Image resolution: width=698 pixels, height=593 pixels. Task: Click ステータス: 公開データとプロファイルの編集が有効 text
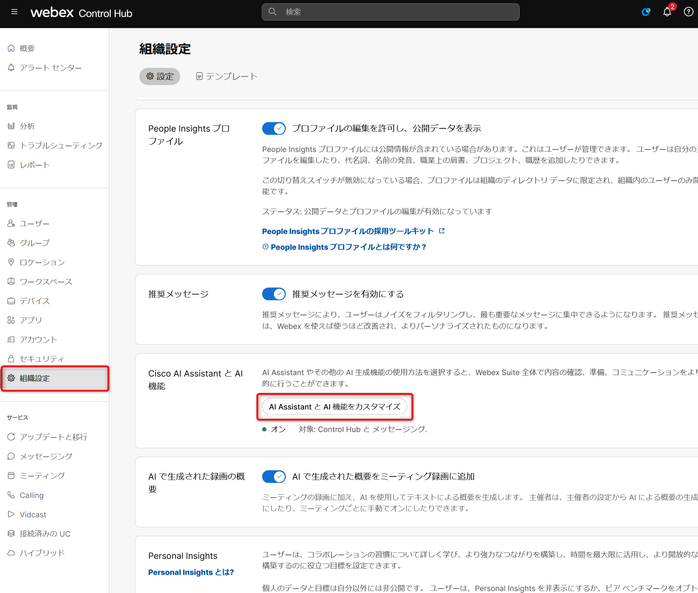click(377, 211)
